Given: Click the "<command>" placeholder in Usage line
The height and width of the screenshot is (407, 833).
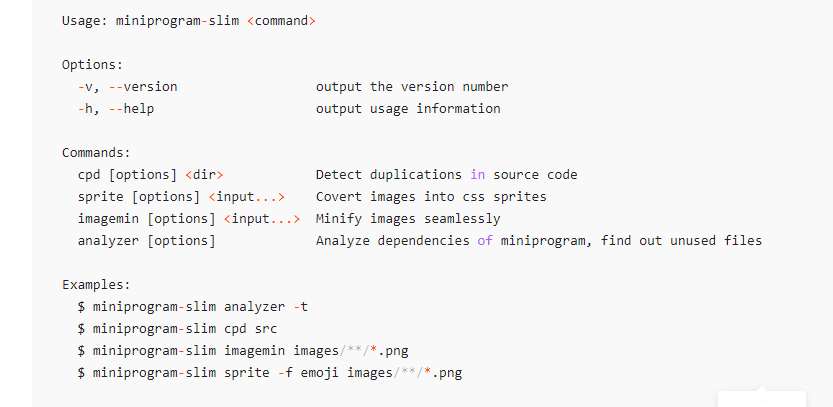Looking at the screenshot, I should pos(281,21).
